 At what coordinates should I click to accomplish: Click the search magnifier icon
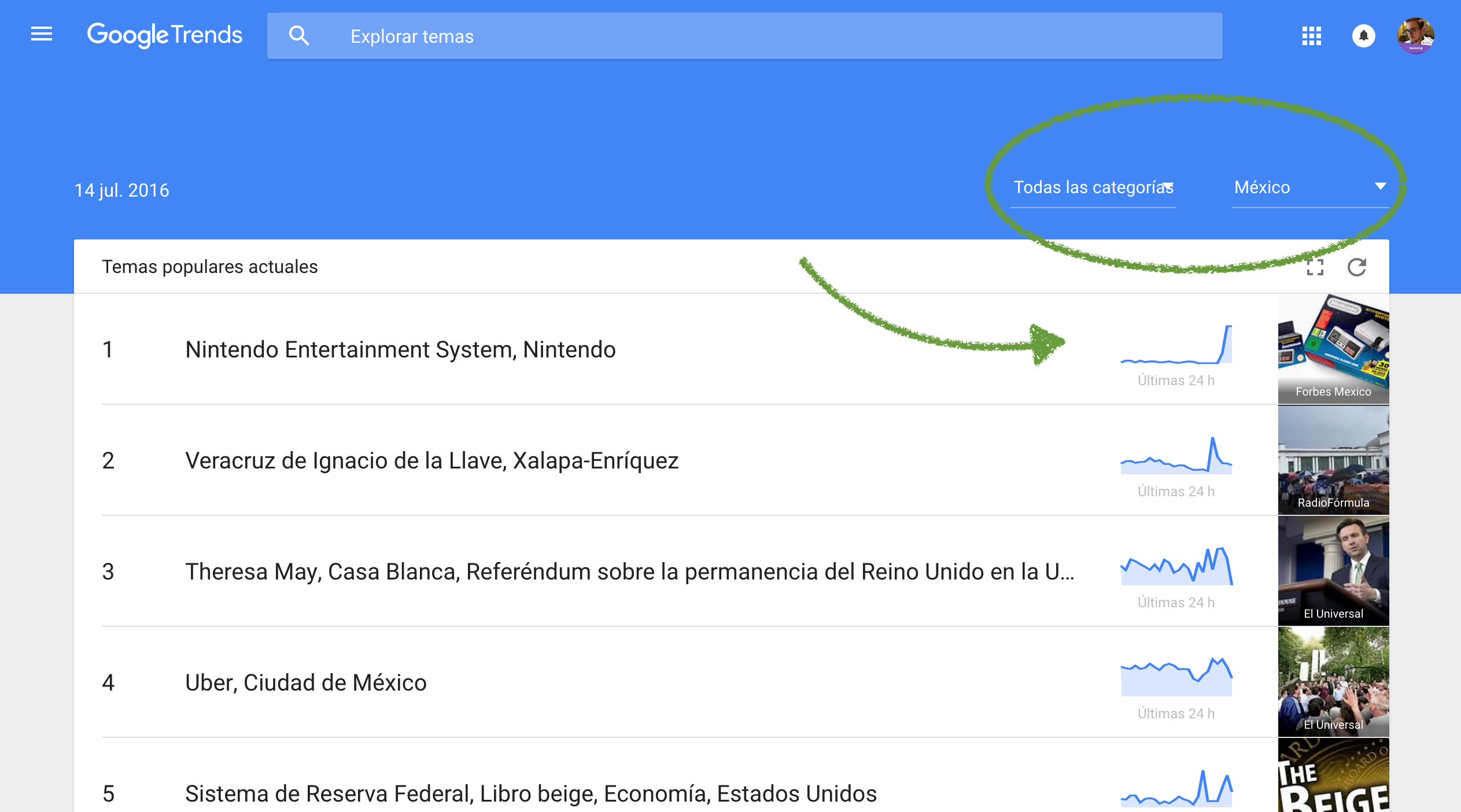[299, 36]
